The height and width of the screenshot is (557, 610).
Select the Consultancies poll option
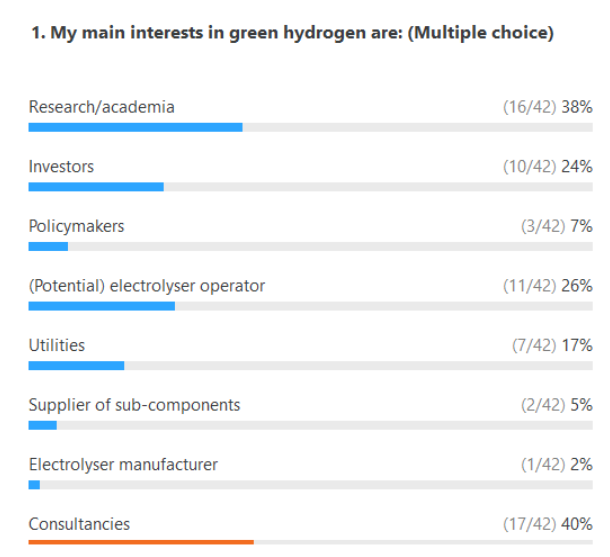pyautogui.click(x=79, y=524)
